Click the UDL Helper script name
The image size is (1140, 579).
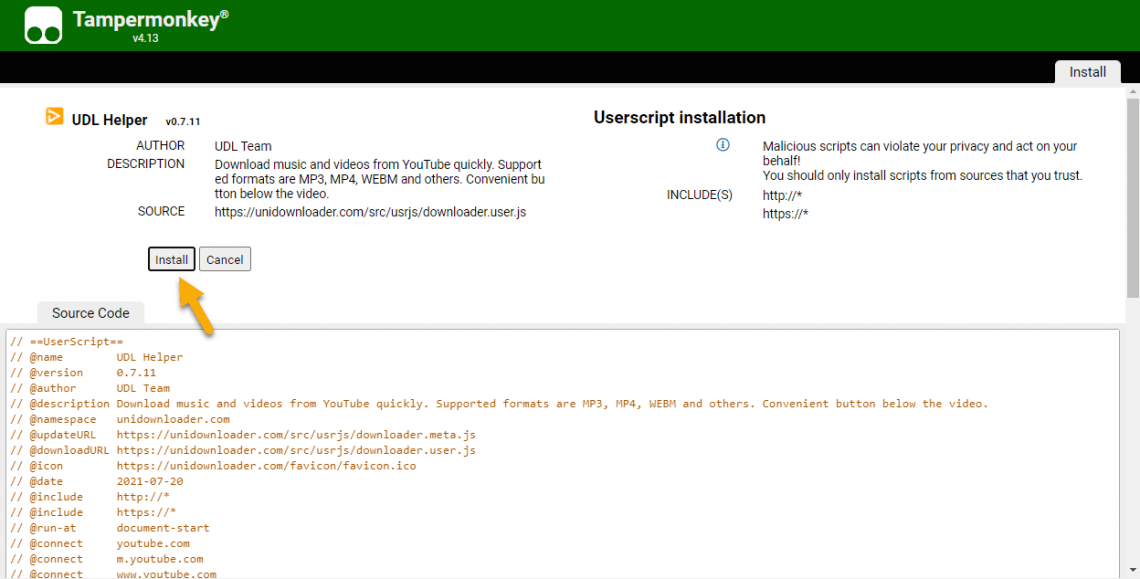click(x=109, y=120)
